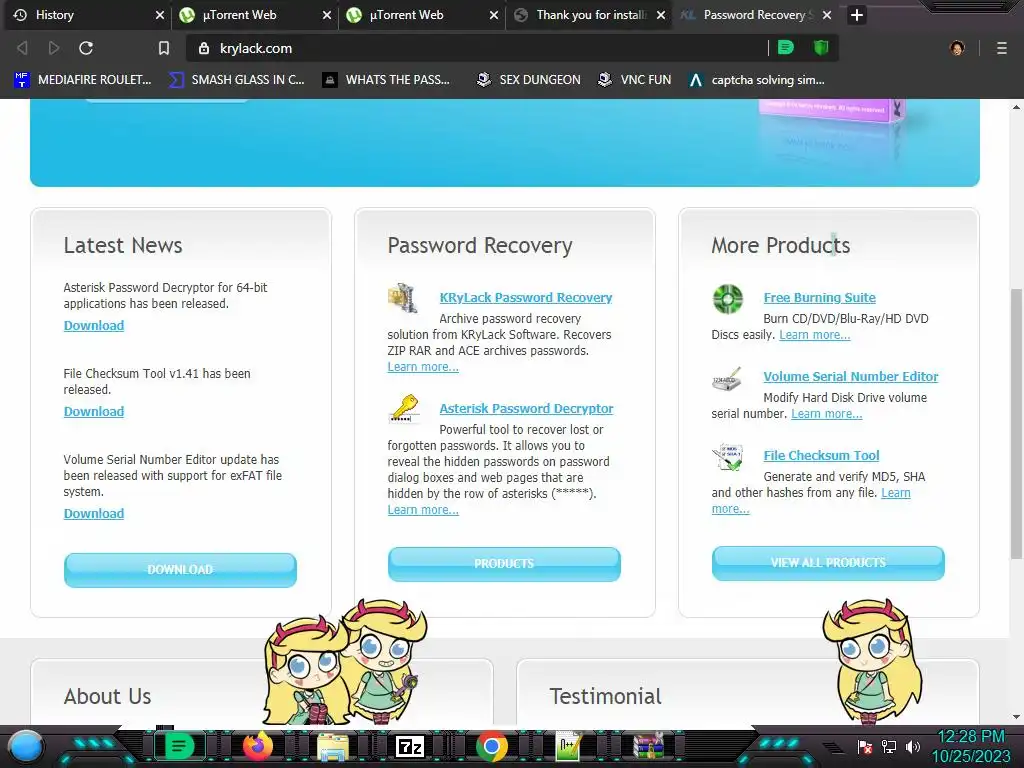Click Download under File Checksum Tool v1.41 news
Screen dimensions: 1024x768
pyautogui.click(x=93, y=411)
